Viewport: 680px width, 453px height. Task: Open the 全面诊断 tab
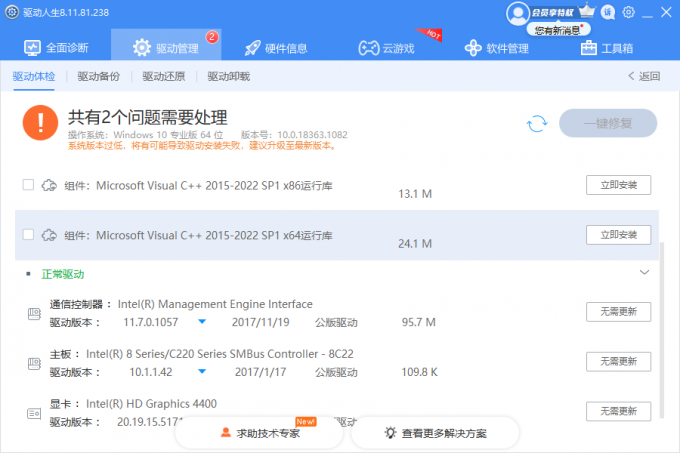56,48
